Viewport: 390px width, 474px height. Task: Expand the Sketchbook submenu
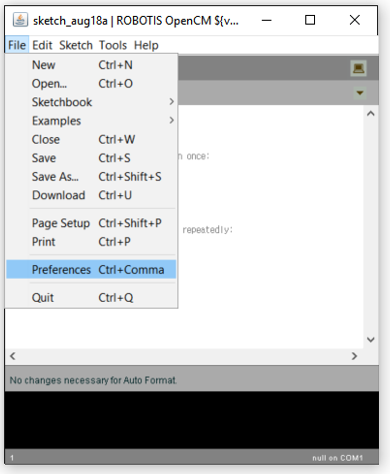point(91,102)
